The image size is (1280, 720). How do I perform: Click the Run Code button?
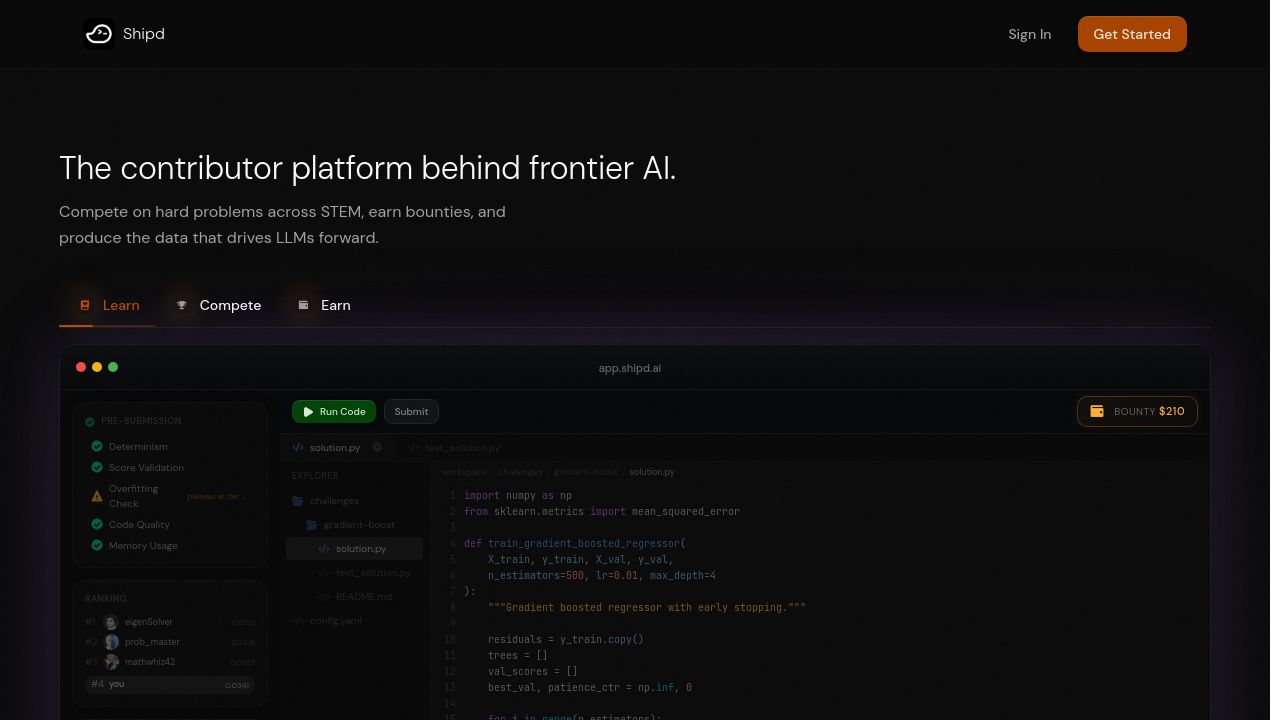coord(334,411)
